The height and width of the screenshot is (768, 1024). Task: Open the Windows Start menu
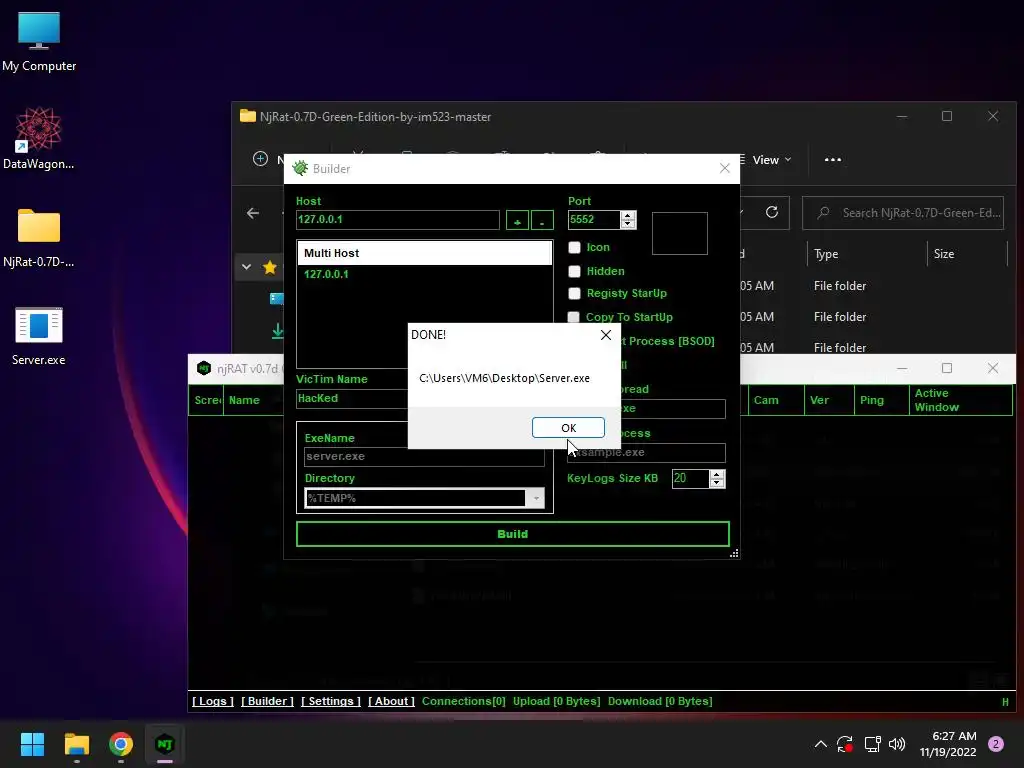coord(32,744)
